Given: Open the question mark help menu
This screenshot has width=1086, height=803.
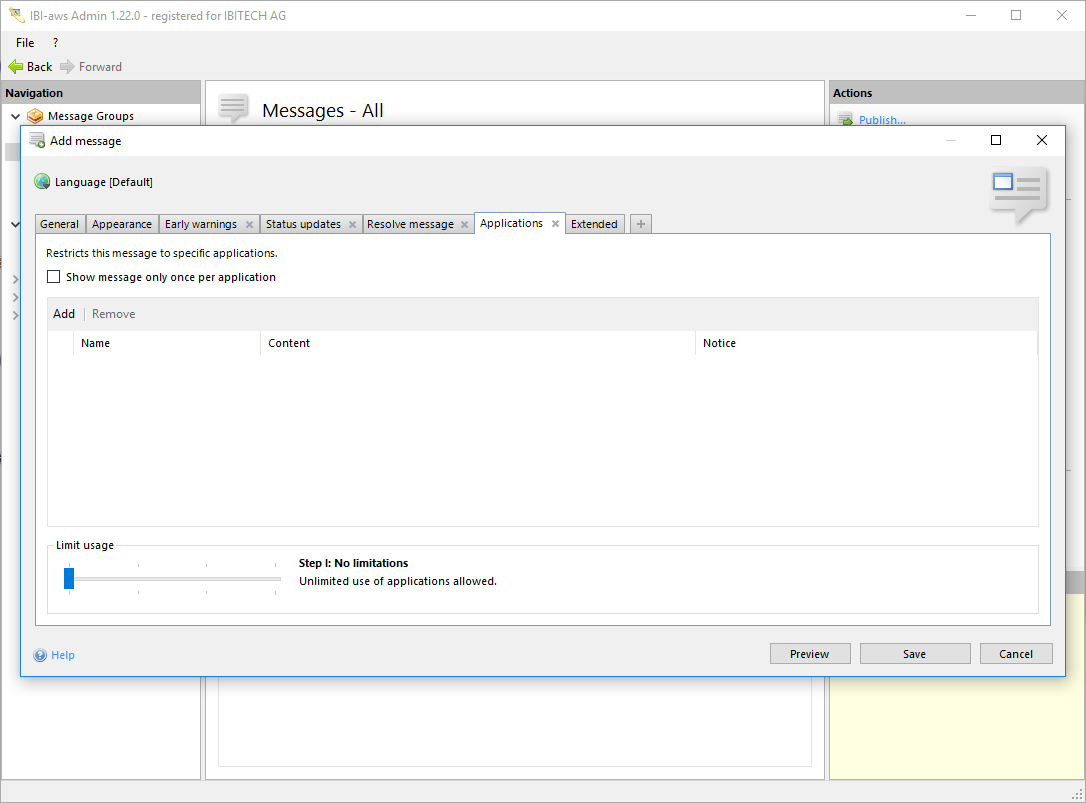Looking at the screenshot, I should click(55, 43).
